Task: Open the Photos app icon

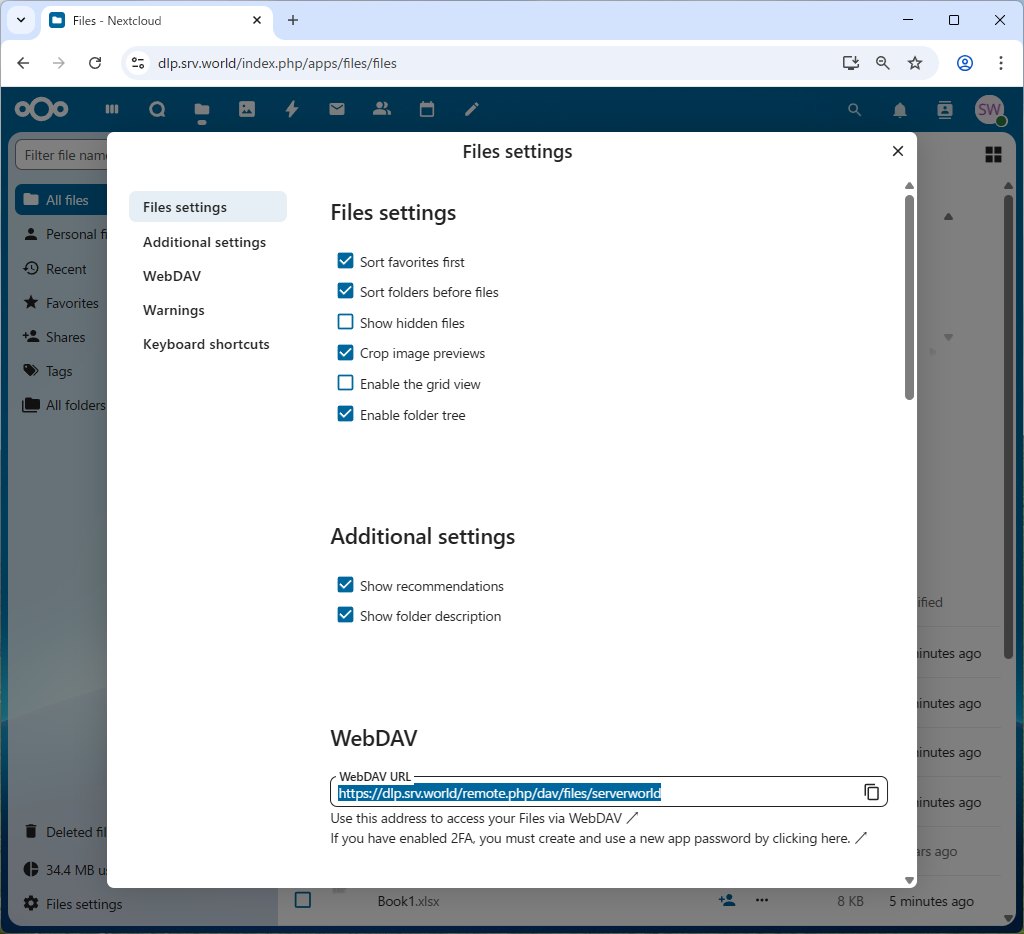Action: [x=247, y=110]
